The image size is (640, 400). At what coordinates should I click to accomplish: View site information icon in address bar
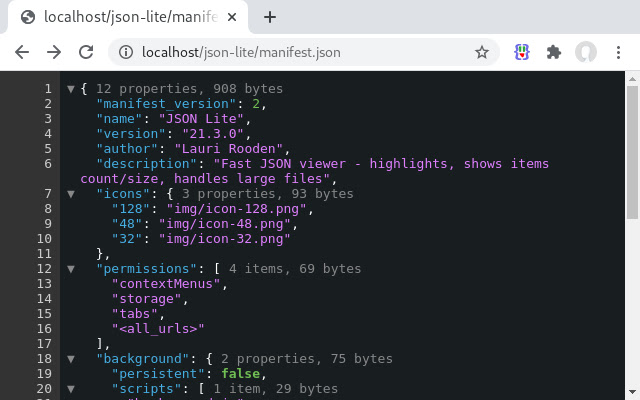pos(126,52)
